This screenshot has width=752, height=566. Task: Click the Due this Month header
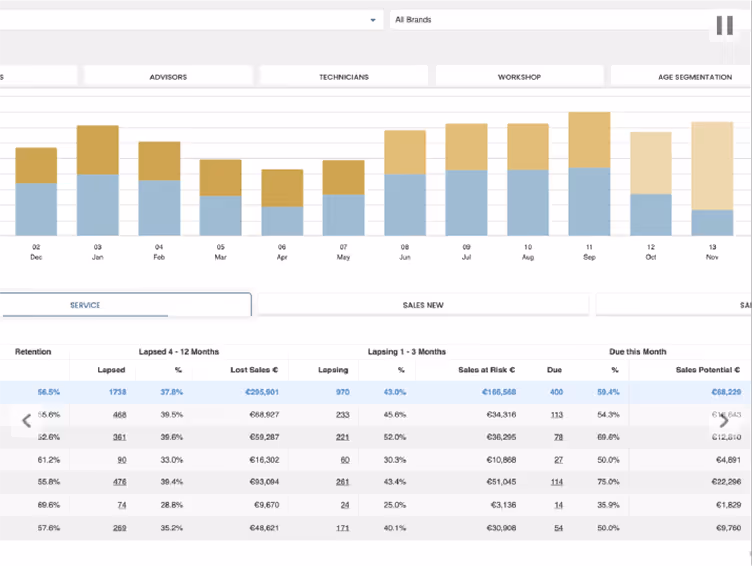[637, 352]
